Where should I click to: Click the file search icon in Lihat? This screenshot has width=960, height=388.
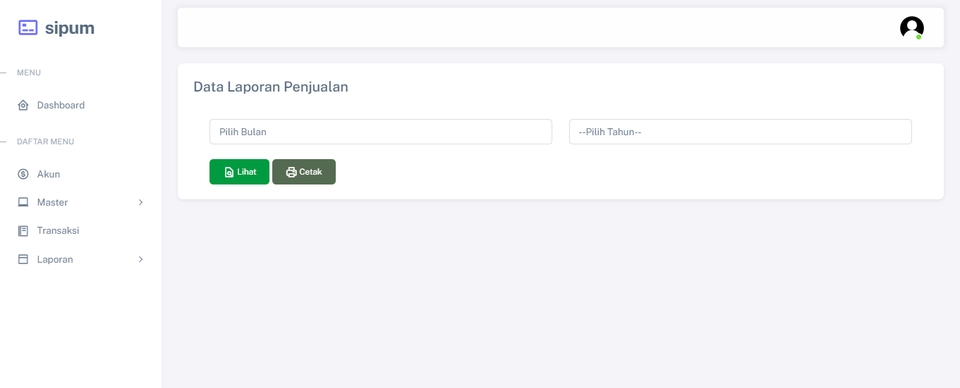pyautogui.click(x=229, y=172)
